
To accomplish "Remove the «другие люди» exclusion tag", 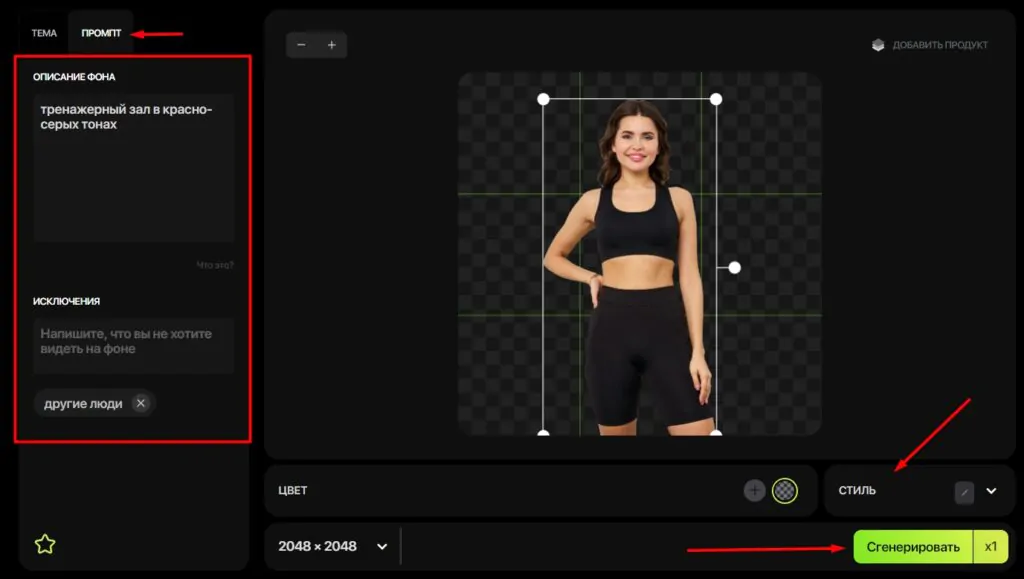I will tap(141, 403).
